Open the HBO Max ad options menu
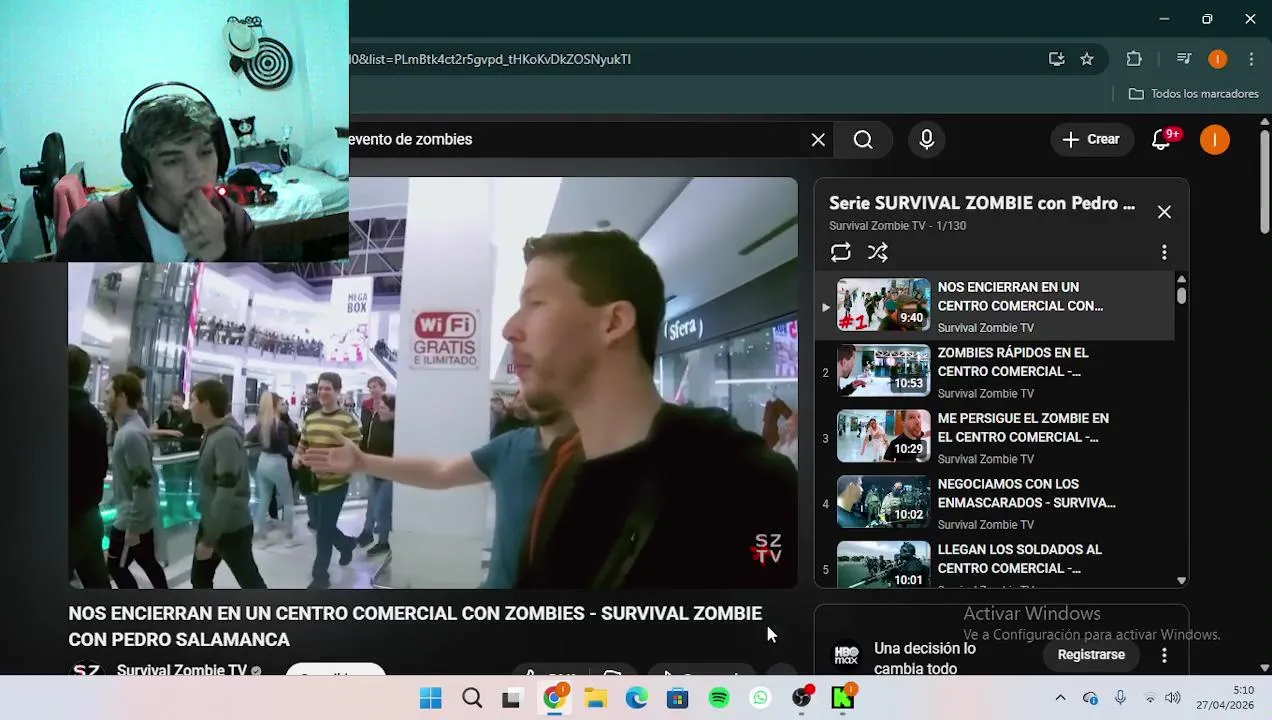The width and height of the screenshot is (1272, 720). [1164, 655]
